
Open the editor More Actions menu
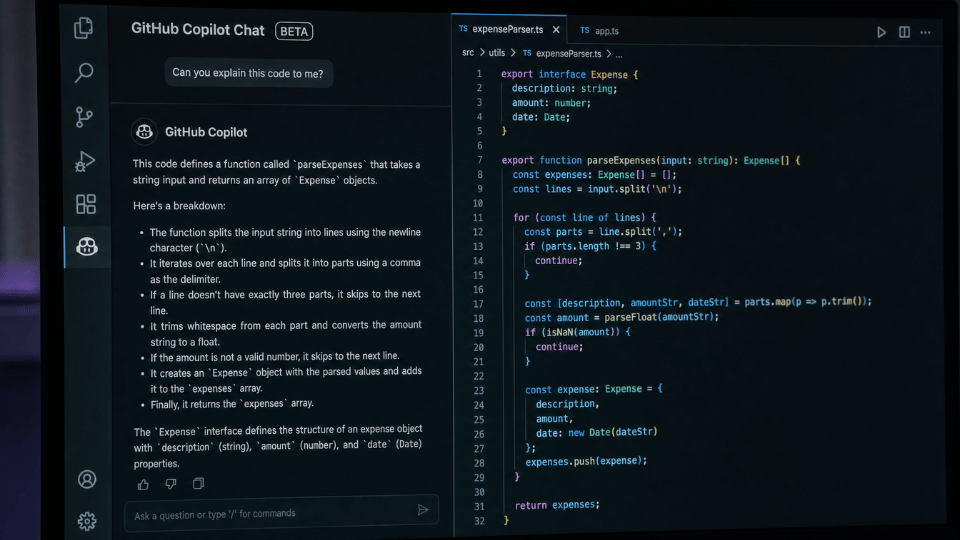point(925,32)
